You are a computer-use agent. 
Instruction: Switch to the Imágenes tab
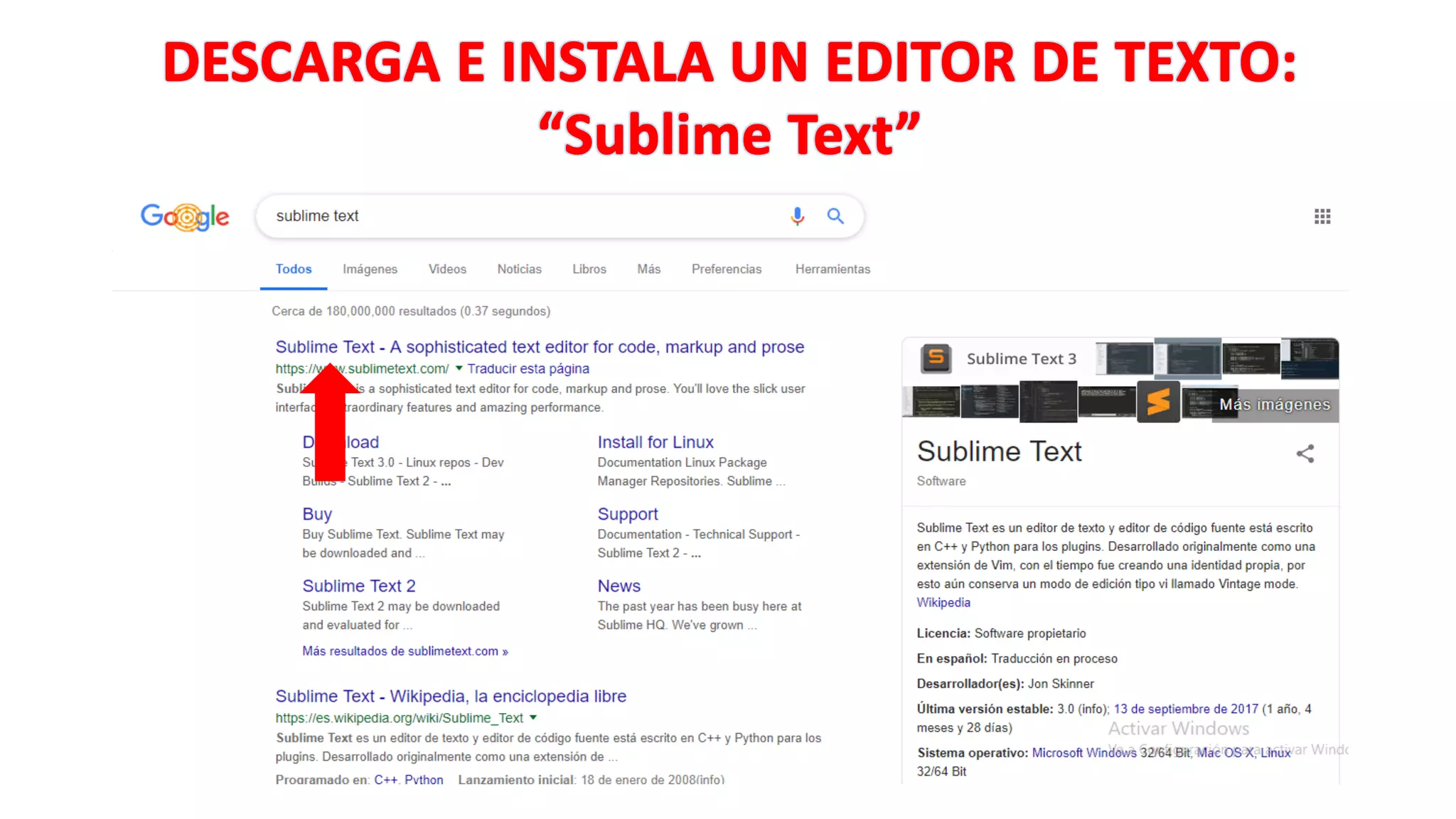[x=370, y=269]
